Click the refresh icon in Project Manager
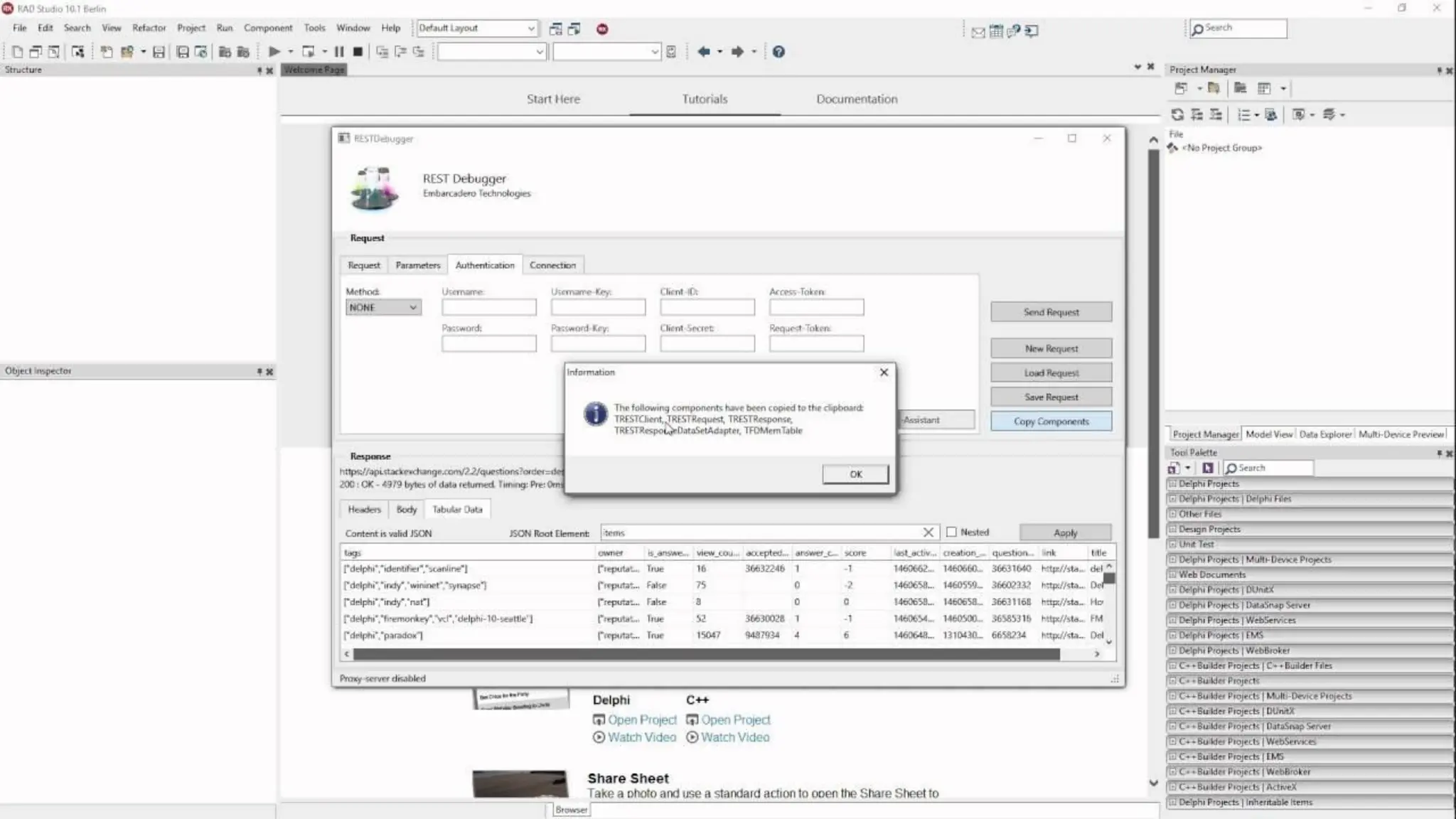Viewport: 1456px width, 819px height. pos(1177,114)
